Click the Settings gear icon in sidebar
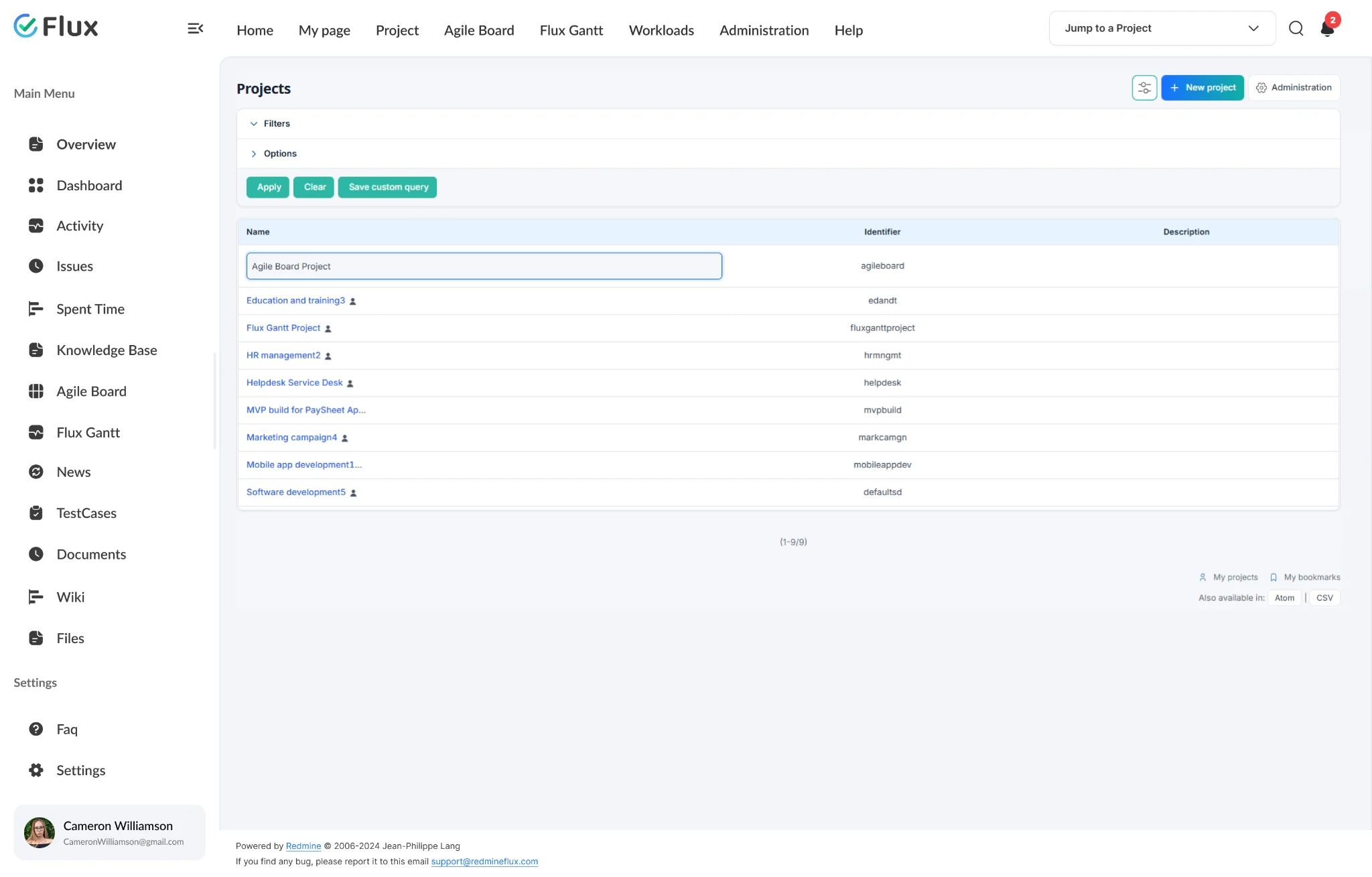This screenshot has width=1372, height=877. tap(36, 770)
